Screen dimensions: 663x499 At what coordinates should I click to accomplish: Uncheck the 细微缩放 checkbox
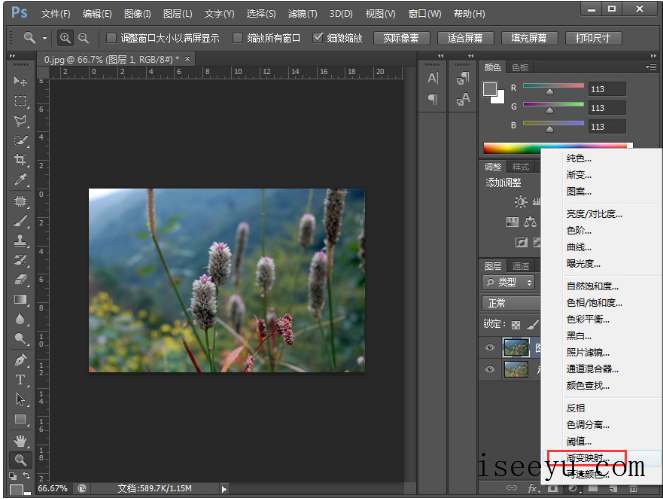(x=318, y=38)
